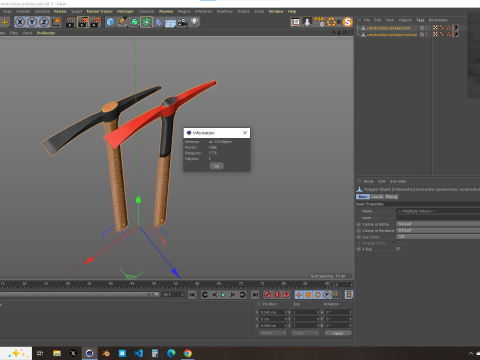
Task: Click OK in Information dialog
Action: click(x=217, y=166)
